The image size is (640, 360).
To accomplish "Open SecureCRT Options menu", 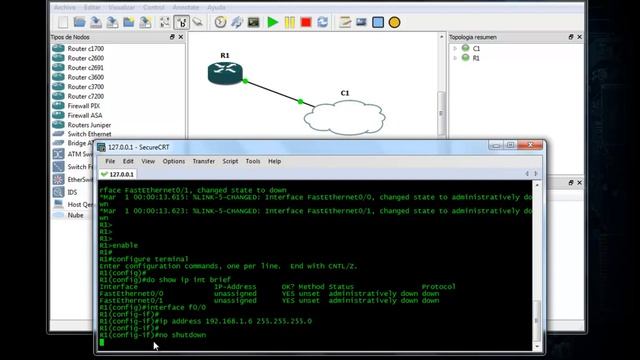I will pos(173,161).
